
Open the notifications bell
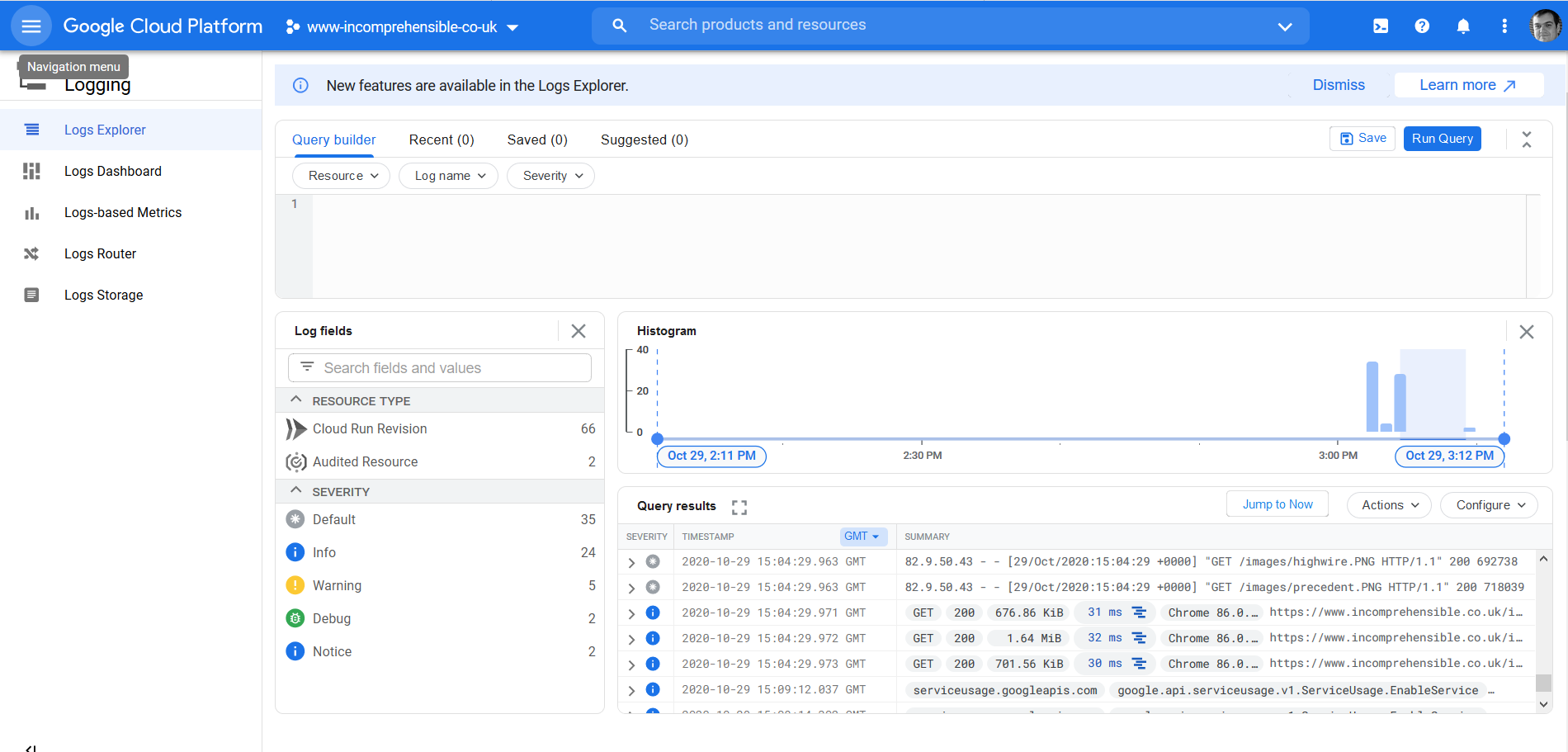1463,26
